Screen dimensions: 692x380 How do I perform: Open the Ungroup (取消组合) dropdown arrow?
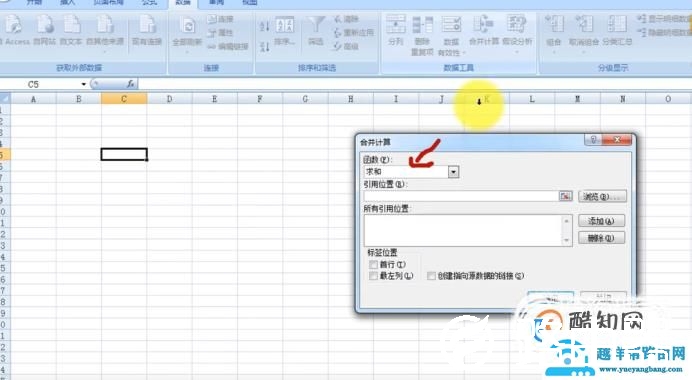[583, 52]
